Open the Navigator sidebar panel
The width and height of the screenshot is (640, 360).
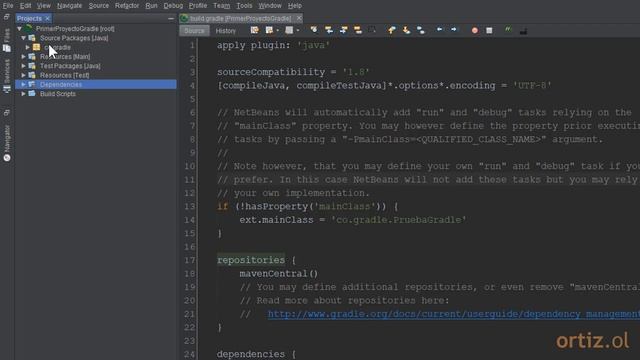(7, 143)
